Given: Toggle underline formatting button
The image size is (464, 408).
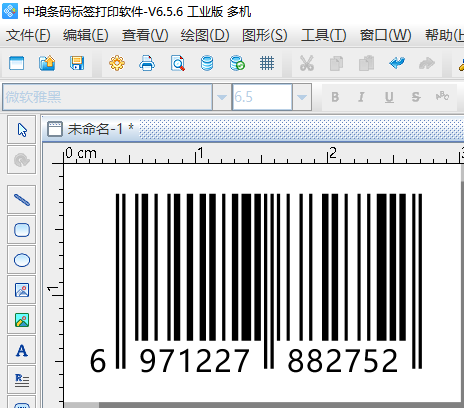Looking at the screenshot, I should 389,97.
